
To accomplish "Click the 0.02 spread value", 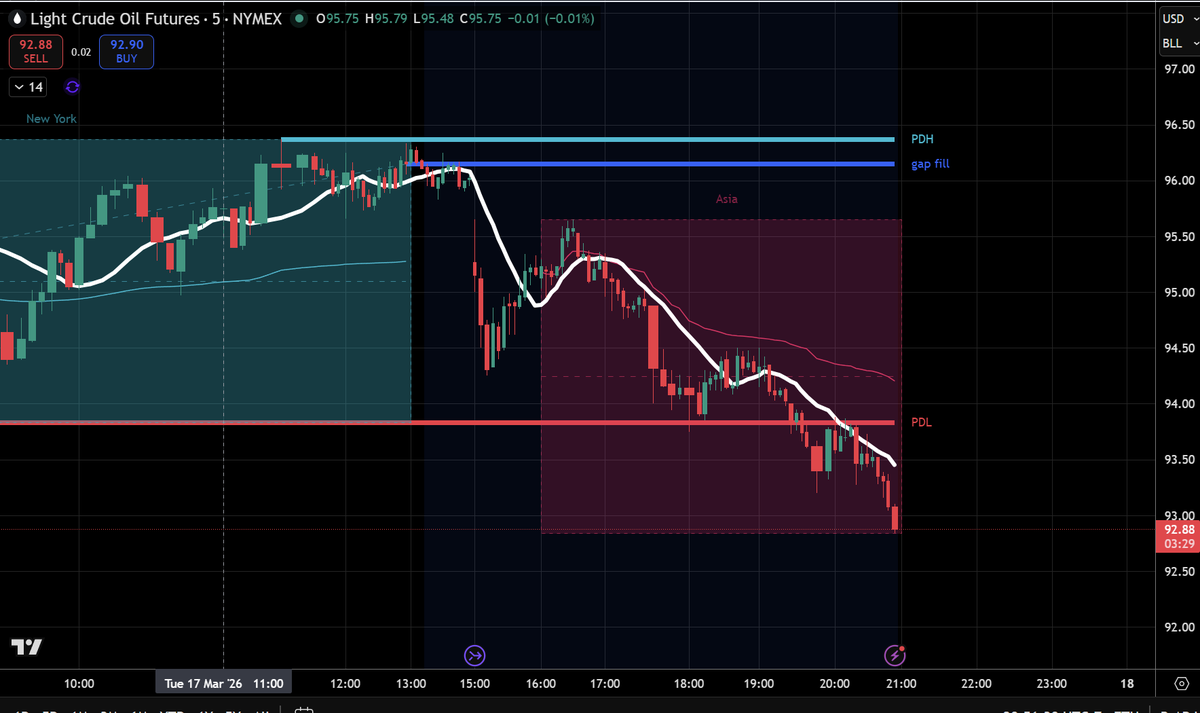I will coord(81,51).
